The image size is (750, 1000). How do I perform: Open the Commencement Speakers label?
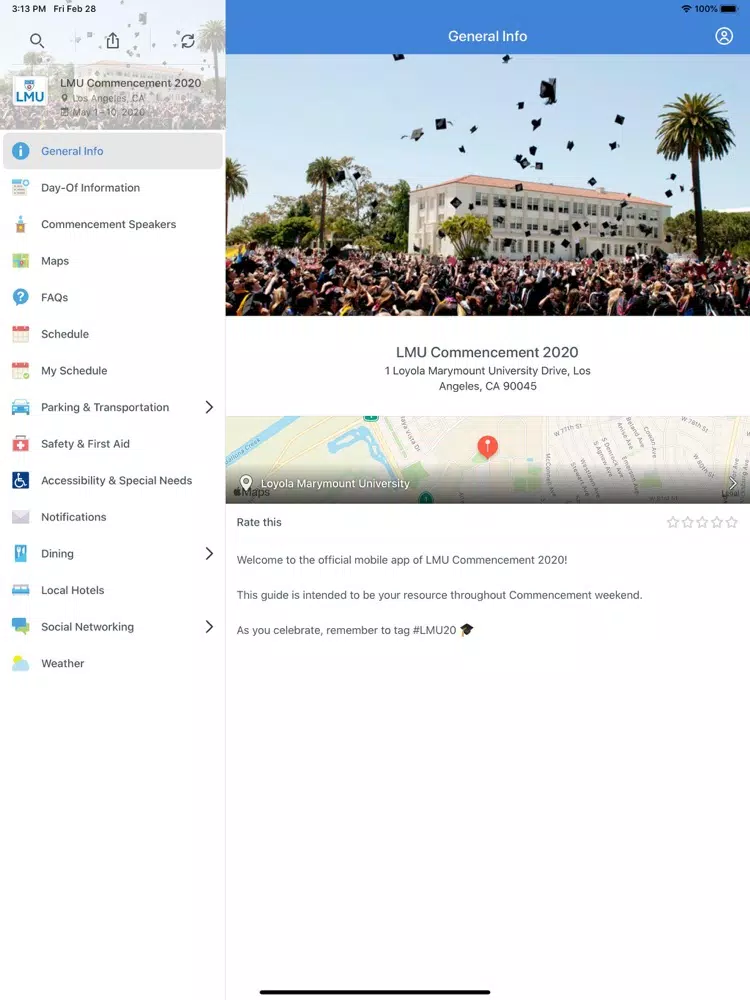(108, 224)
